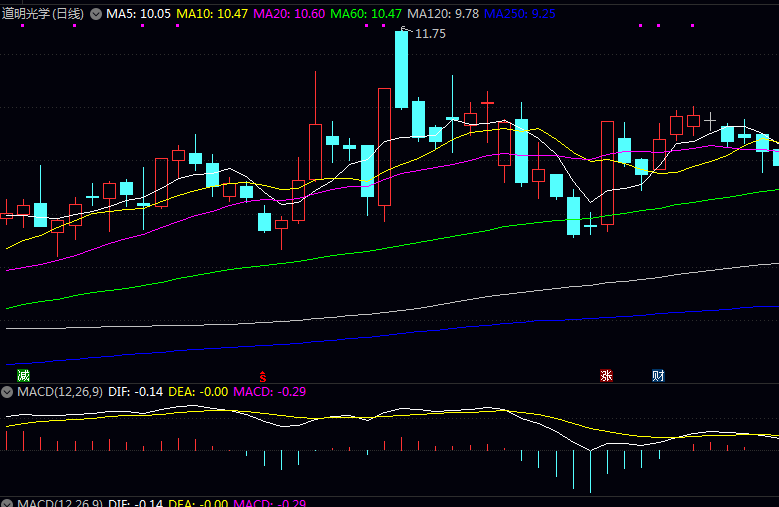Expand the bottom-edge MACD panel dropdown arrow
This screenshot has height=507, width=779.
pyautogui.click(x=8, y=503)
